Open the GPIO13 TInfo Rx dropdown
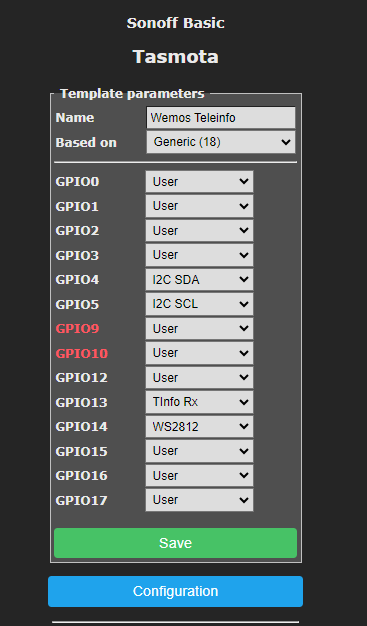This screenshot has width=367, height=626. [199, 402]
